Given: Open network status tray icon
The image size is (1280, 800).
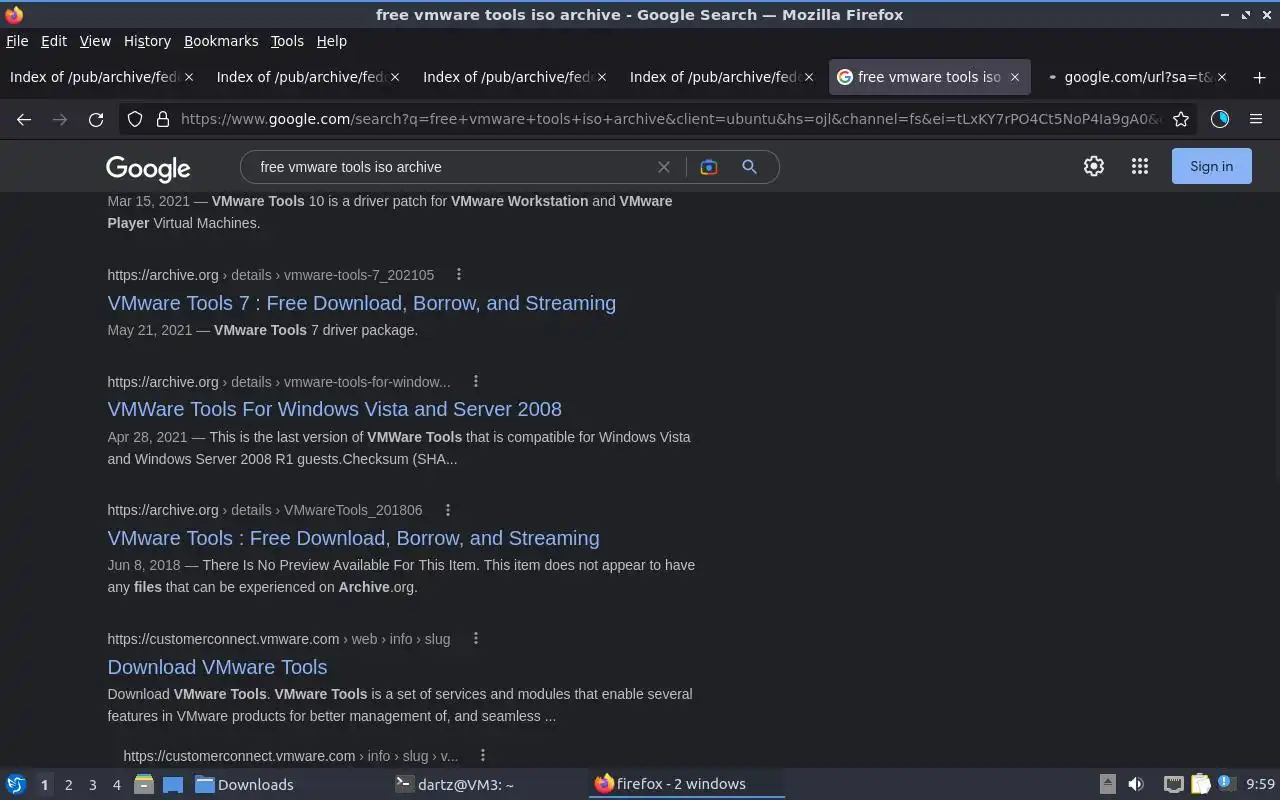Looking at the screenshot, I should pos(1174,784).
